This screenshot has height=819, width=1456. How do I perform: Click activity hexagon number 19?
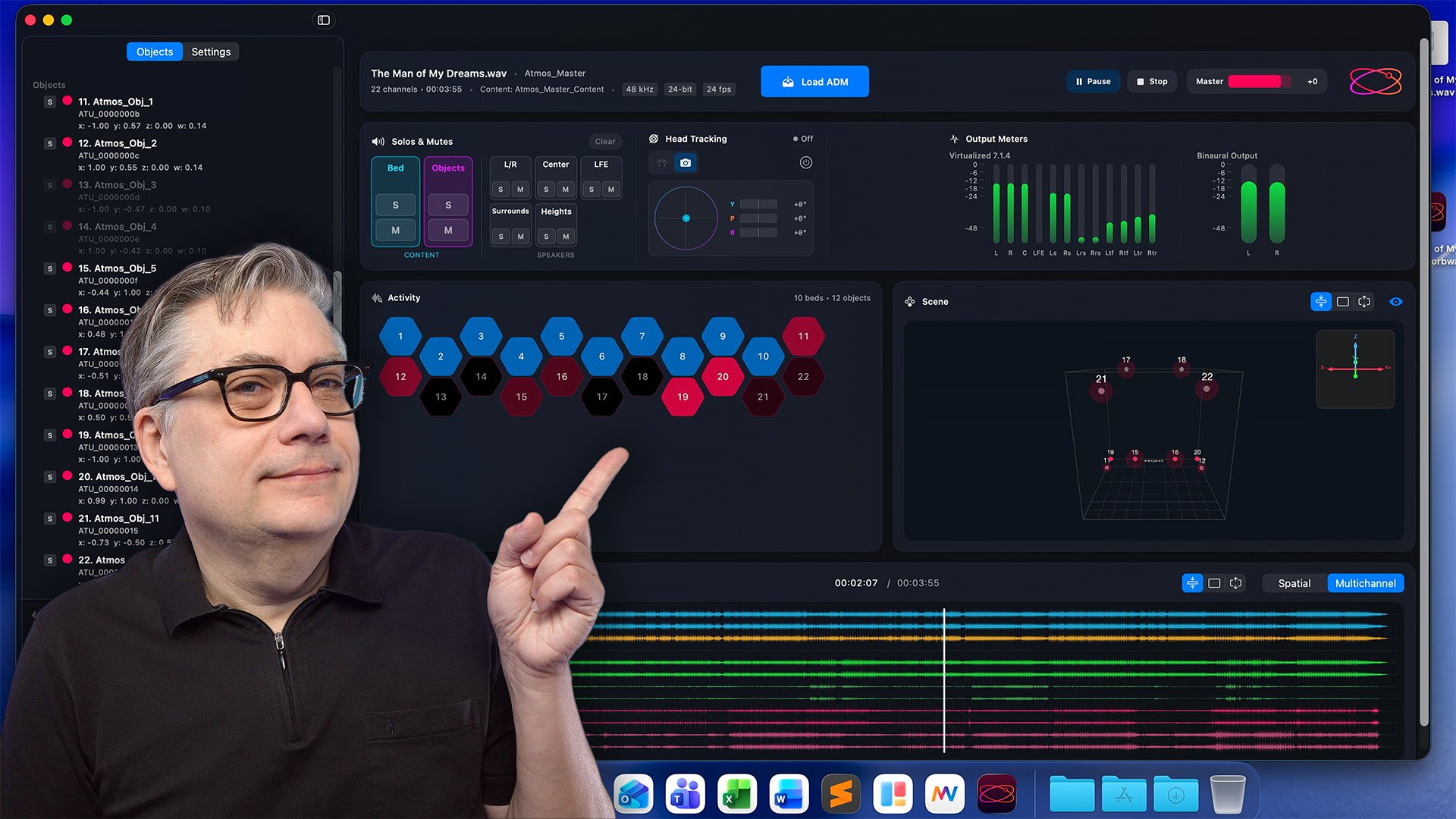pyautogui.click(x=682, y=397)
